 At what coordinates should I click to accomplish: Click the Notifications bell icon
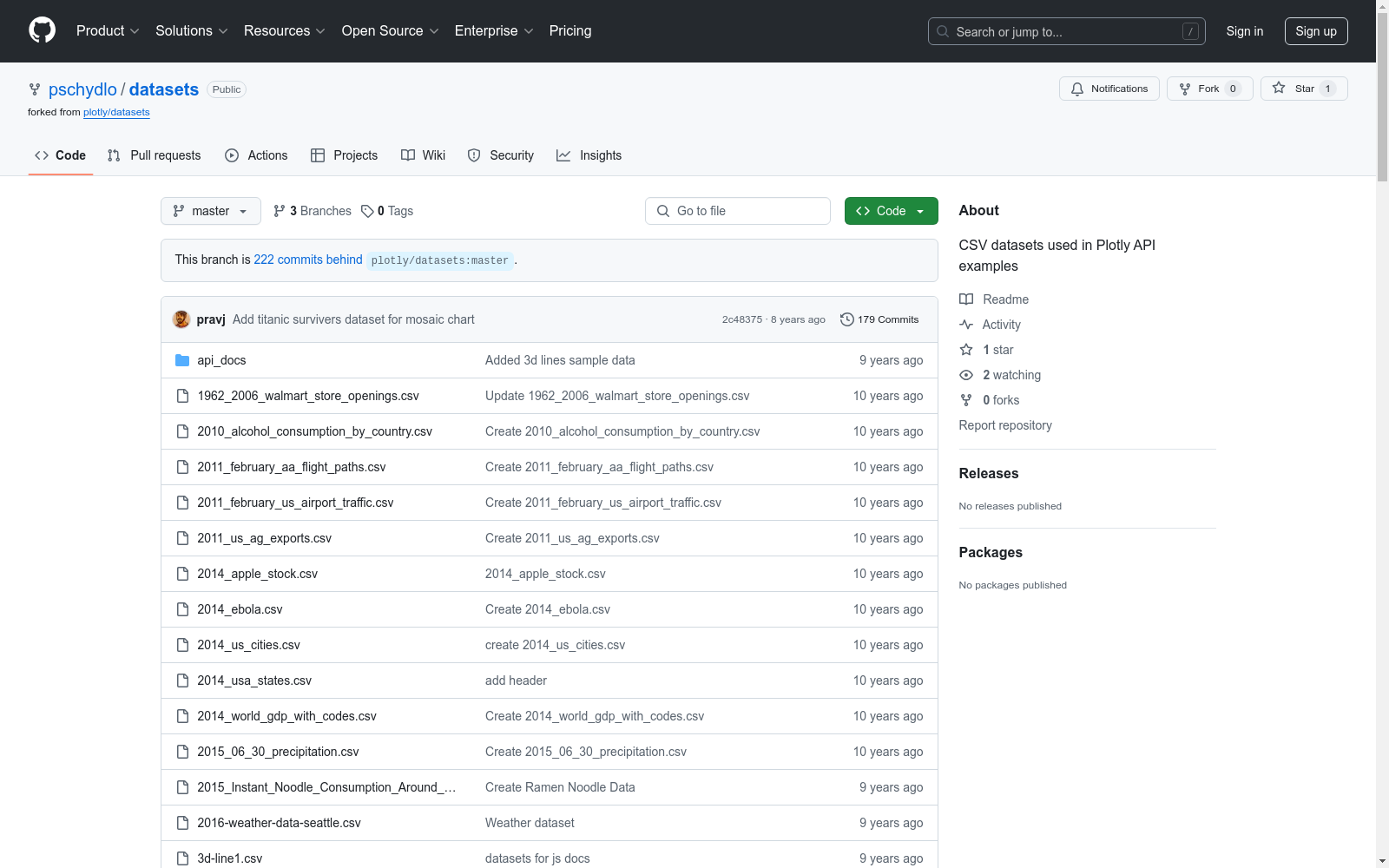[1077, 89]
